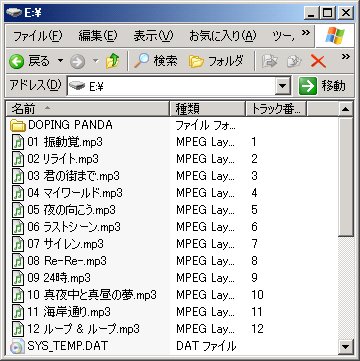360x361 pixels.
Task: Select the icon of 12 ループ & ループ.mp3
Action: coord(18,330)
